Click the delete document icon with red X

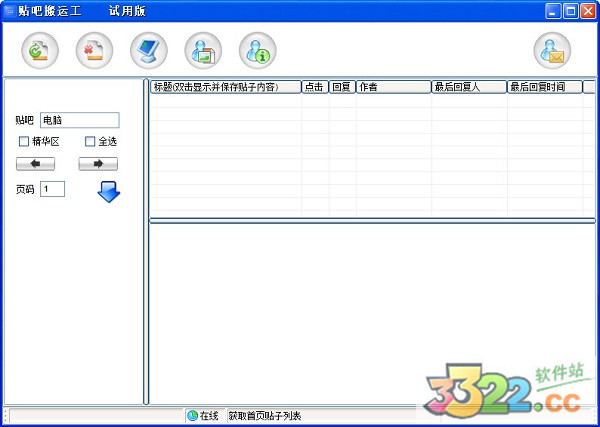(94, 51)
